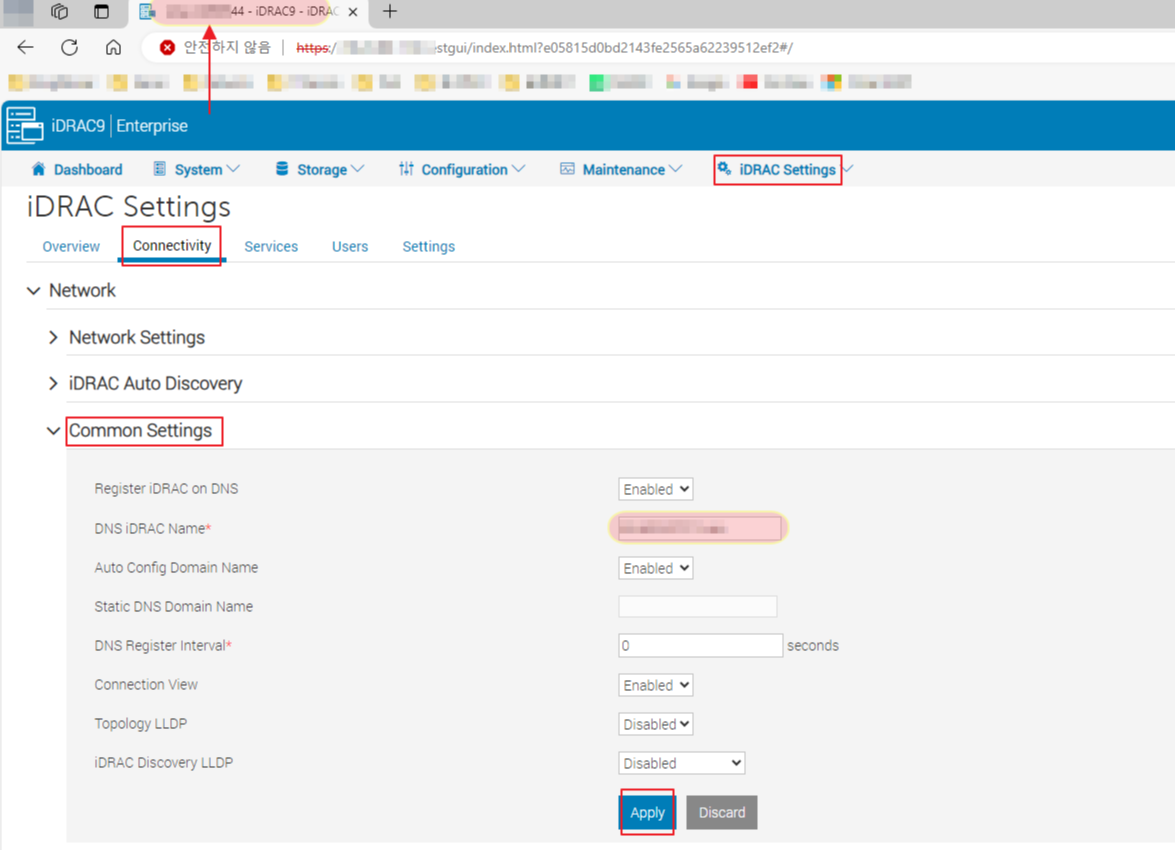1175x850 pixels.
Task: Switch to the Connectivity tab
Action: [172, 246]
